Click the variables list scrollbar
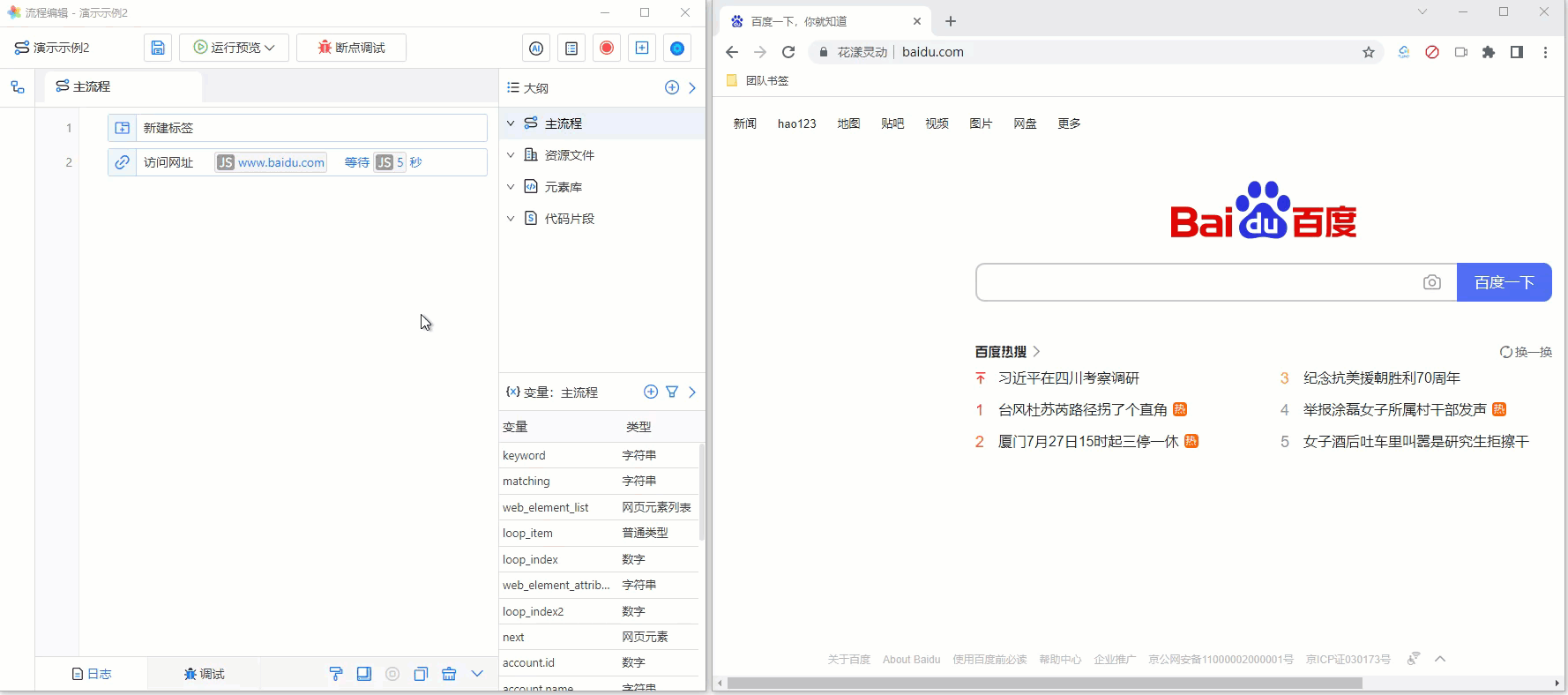The width and height of the screenshot is (1568, 695). click(702, 492)
